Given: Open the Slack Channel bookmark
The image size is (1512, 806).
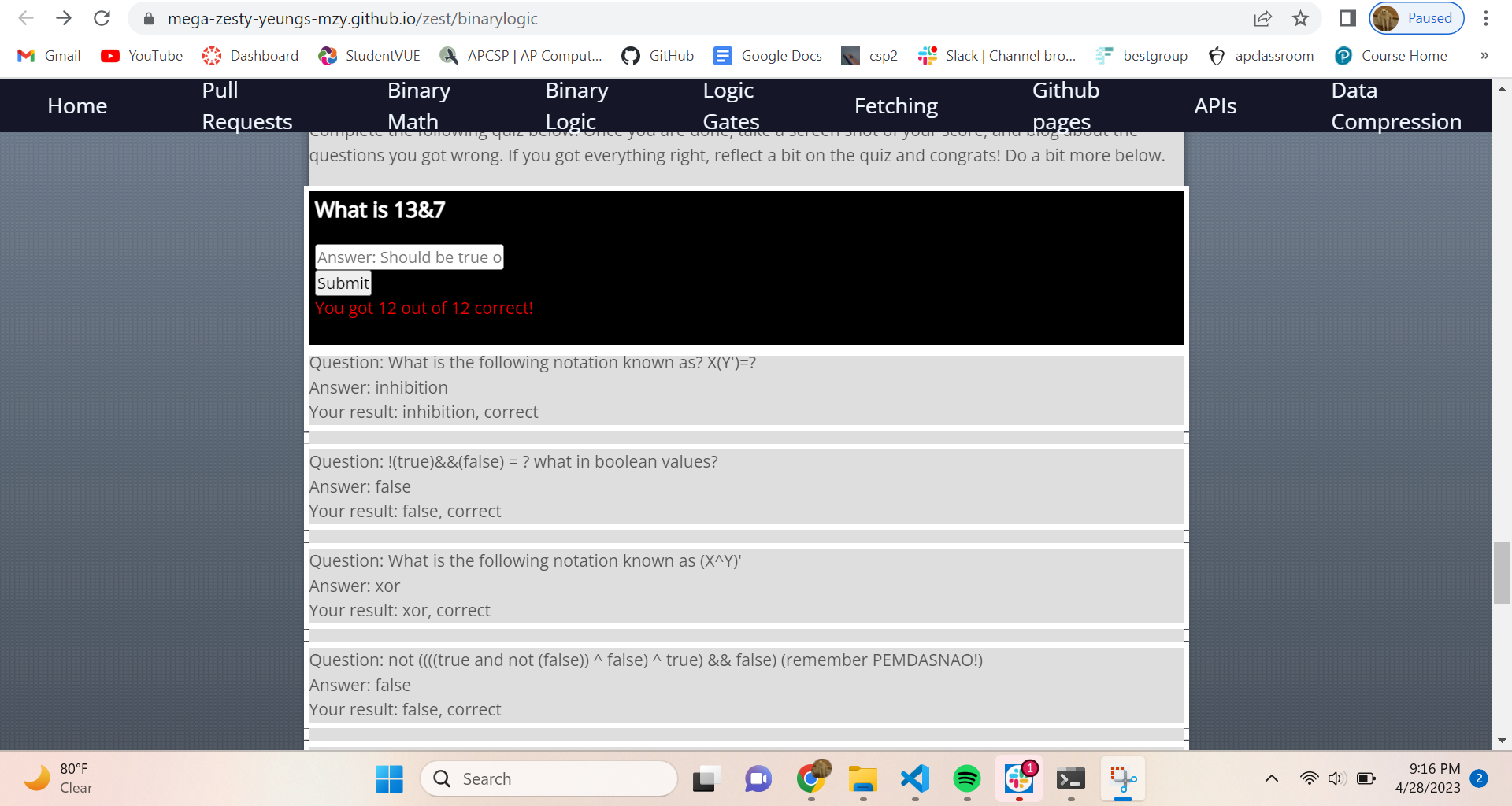Looking at the screenshot, I should 997,56.
